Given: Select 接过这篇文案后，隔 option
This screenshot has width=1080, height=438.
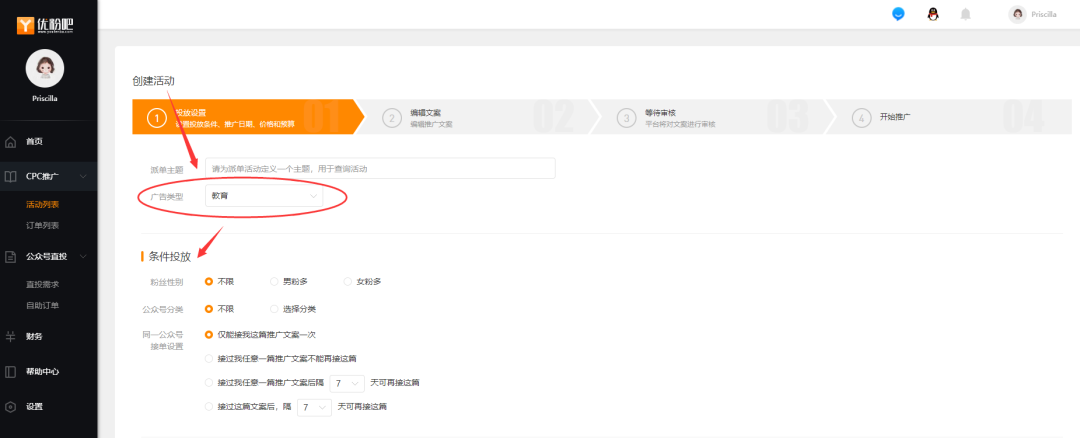Looking at the screenshot, I should click(209, 407).
